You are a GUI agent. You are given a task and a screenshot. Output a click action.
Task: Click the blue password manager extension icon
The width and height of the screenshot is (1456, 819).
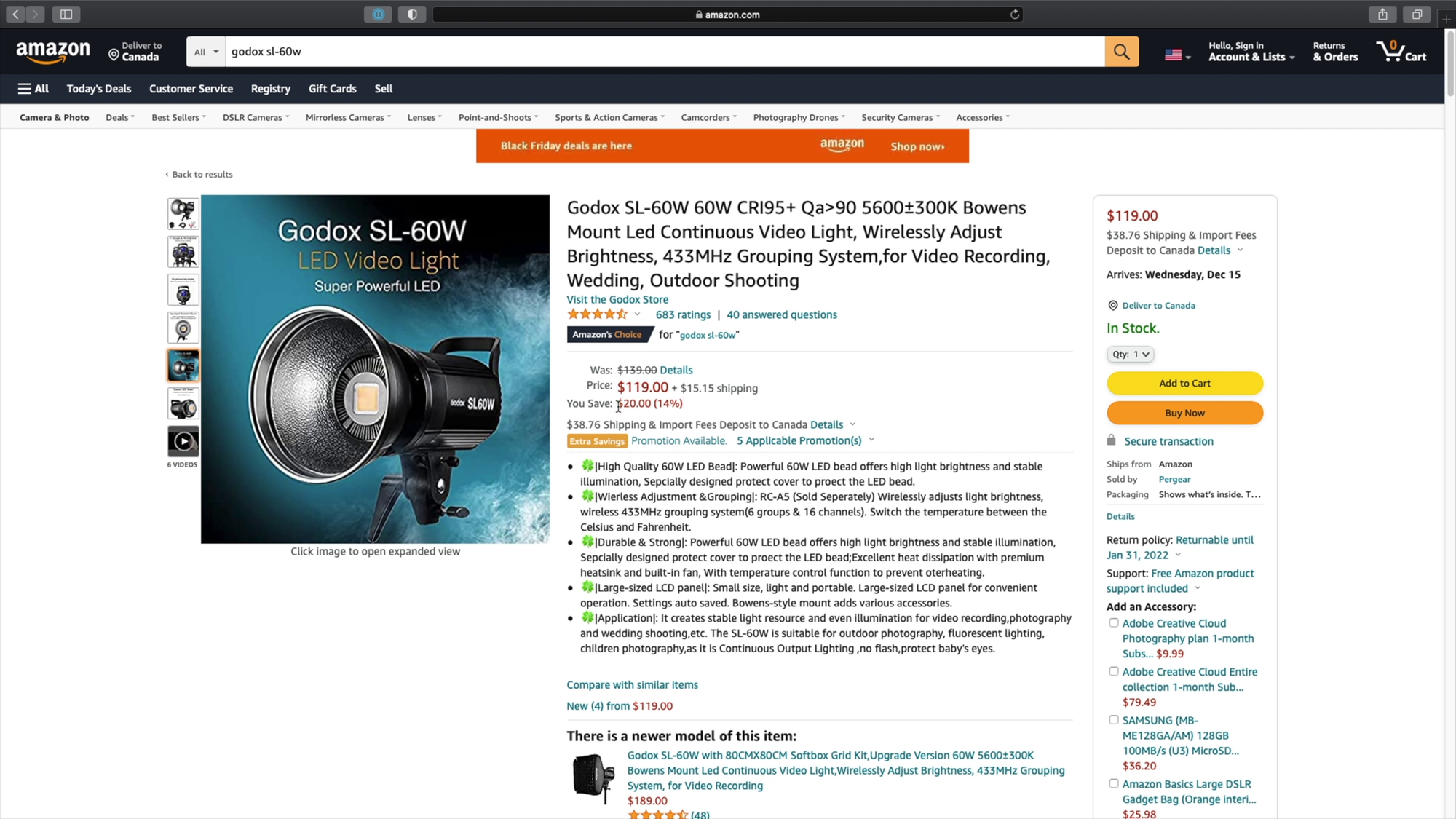click(x=378, y=15)
